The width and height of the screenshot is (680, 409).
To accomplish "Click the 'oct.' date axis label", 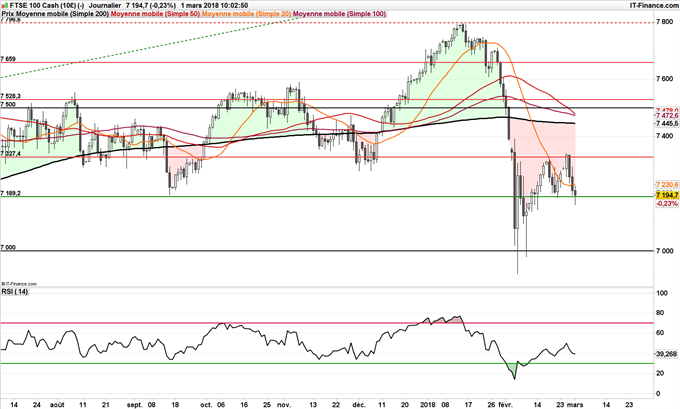I will 207,404.
